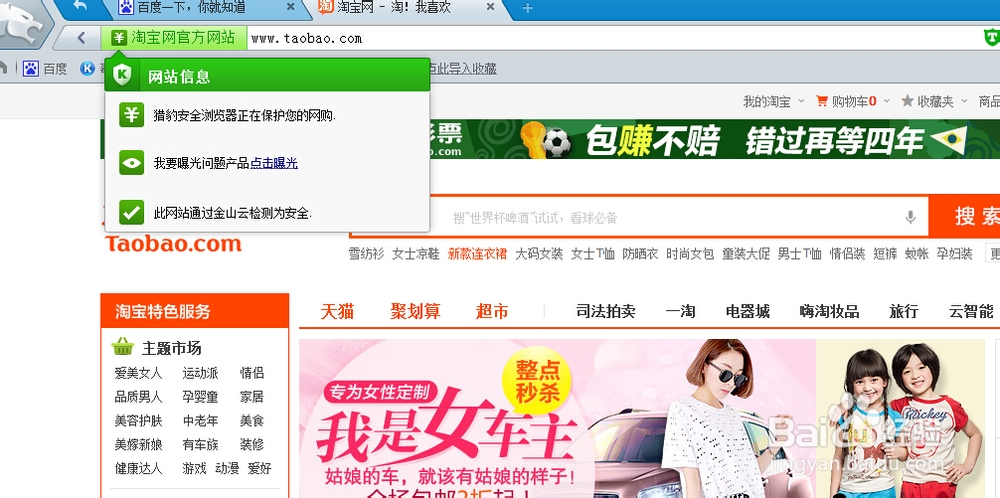This screenshot has width=1000, height=498.
Task: Open the 美容护肤 theme market link
Action: [x=138, y=421]
